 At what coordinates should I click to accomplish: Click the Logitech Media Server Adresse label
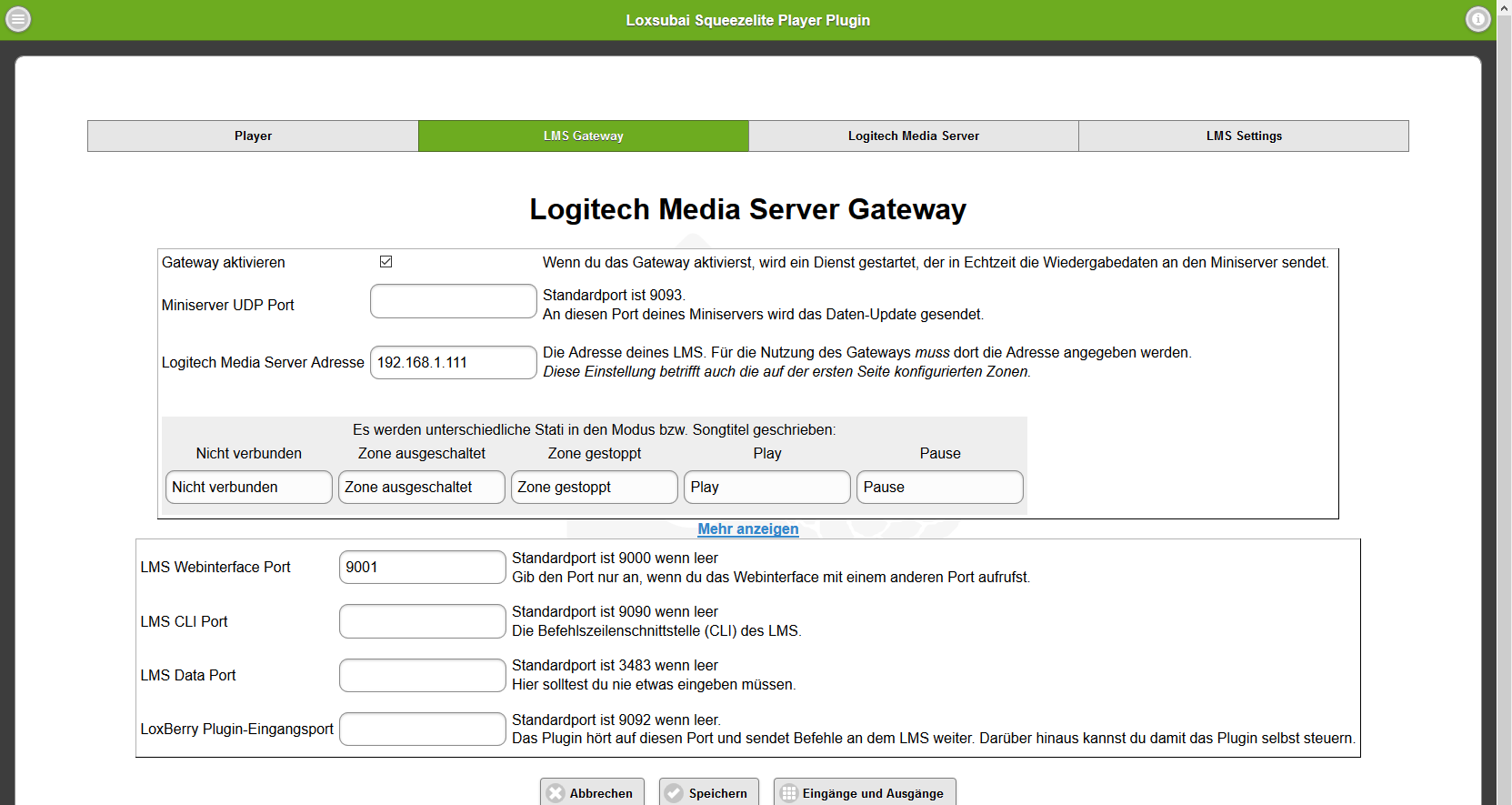click(263, 362)
